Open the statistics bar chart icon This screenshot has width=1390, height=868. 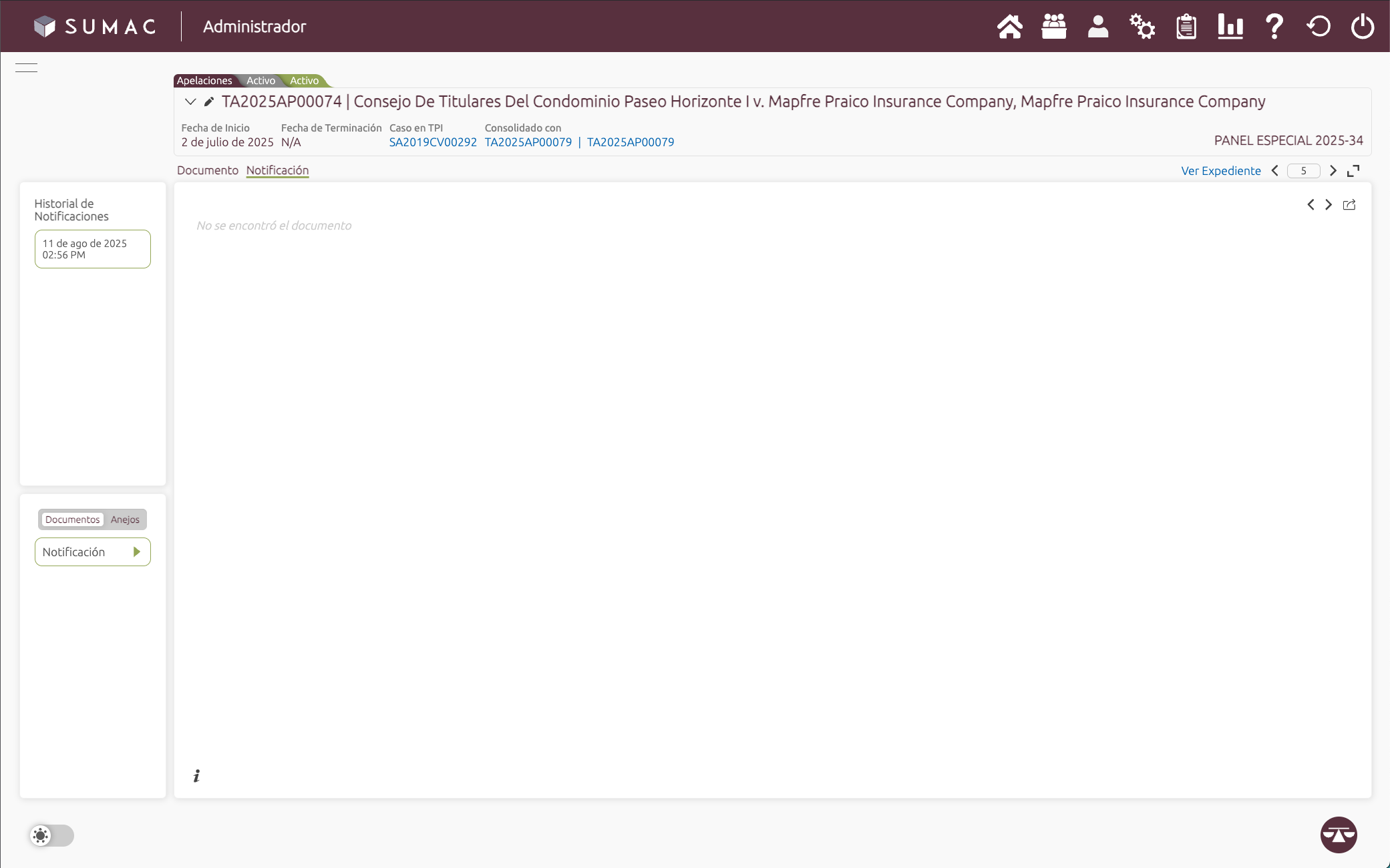[x=1230, y=26]
